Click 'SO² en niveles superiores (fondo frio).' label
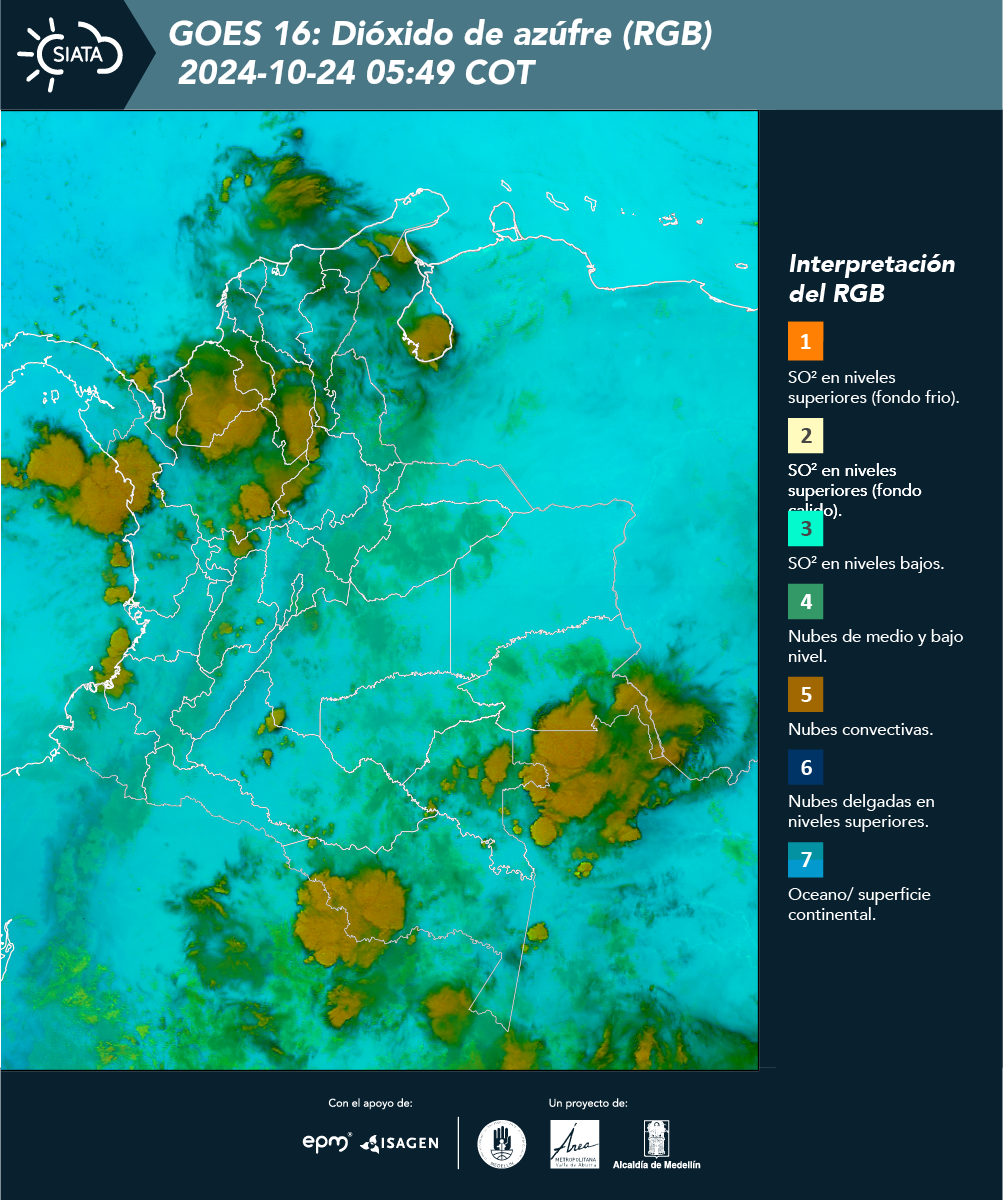Screen dimensions: 1003x1200 click(x=874, y=387)
